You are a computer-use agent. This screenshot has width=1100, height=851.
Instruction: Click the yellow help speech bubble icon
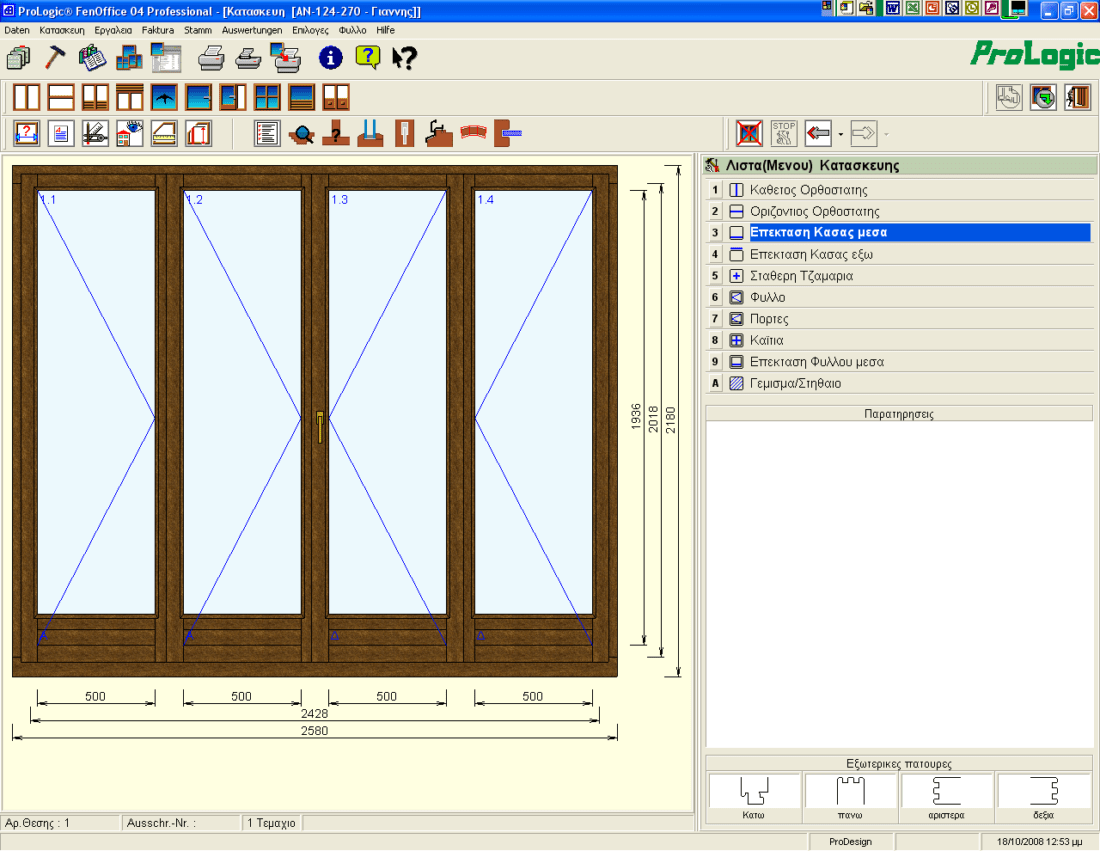[x=368, y=58]
